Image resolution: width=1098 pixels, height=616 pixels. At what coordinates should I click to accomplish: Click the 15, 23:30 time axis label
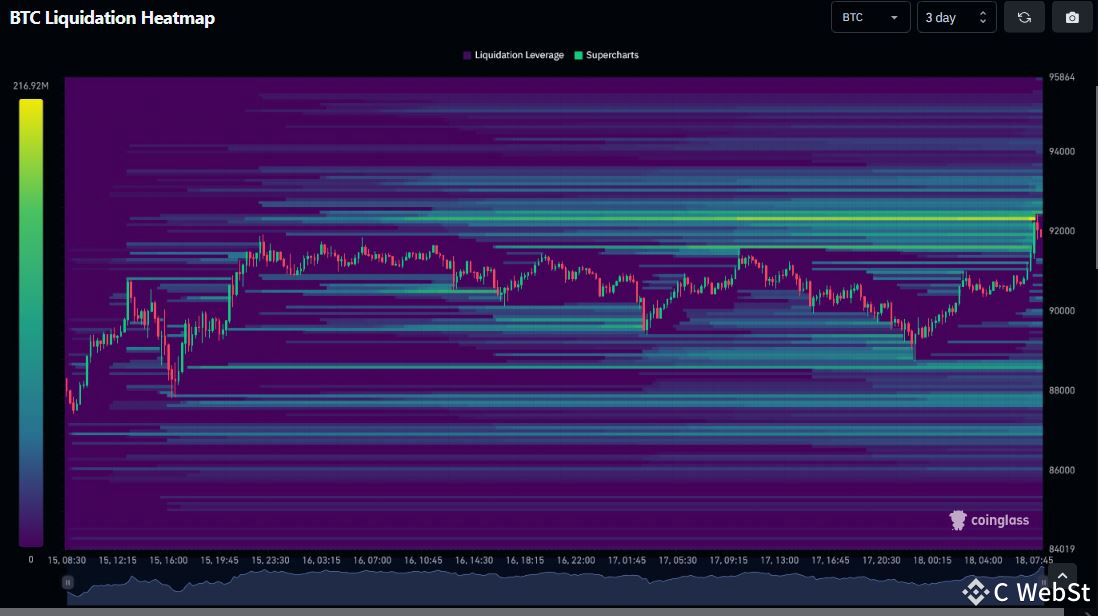(x=270, y=561)
